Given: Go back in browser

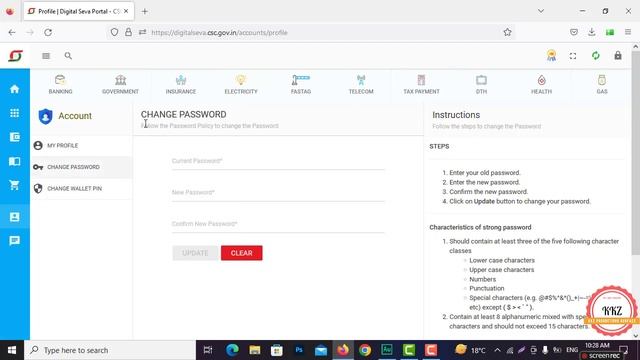Looking at the screenshot, I should point(12,32).
